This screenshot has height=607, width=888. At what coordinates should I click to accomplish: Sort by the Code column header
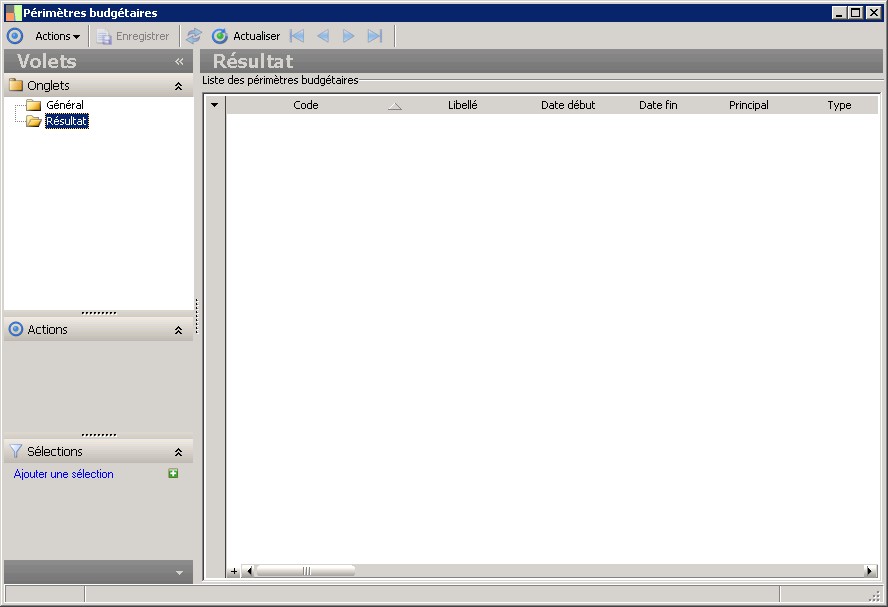click(x=306, y=105)
